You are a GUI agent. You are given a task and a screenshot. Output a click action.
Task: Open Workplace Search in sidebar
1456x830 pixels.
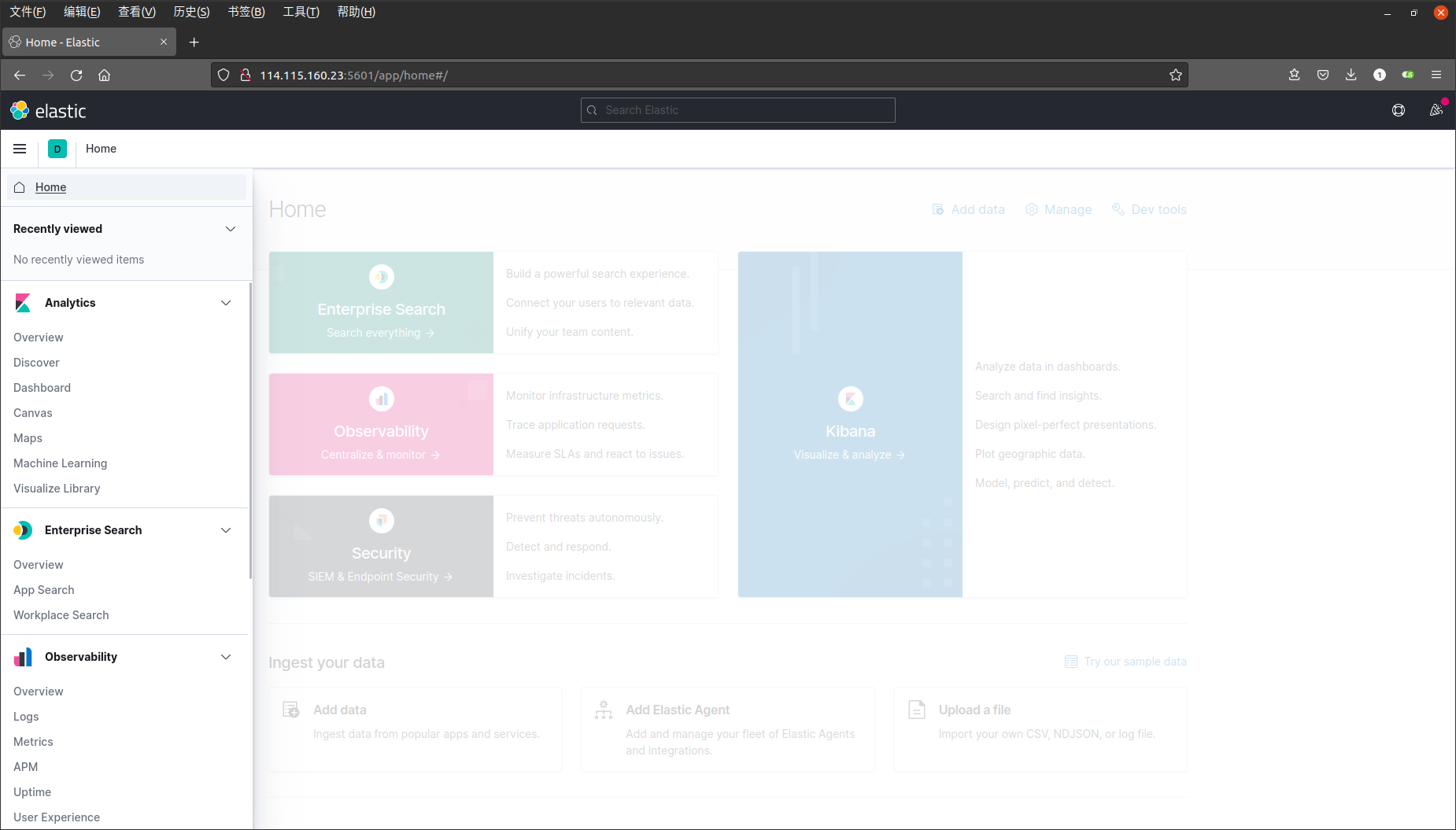click(61, 615)
